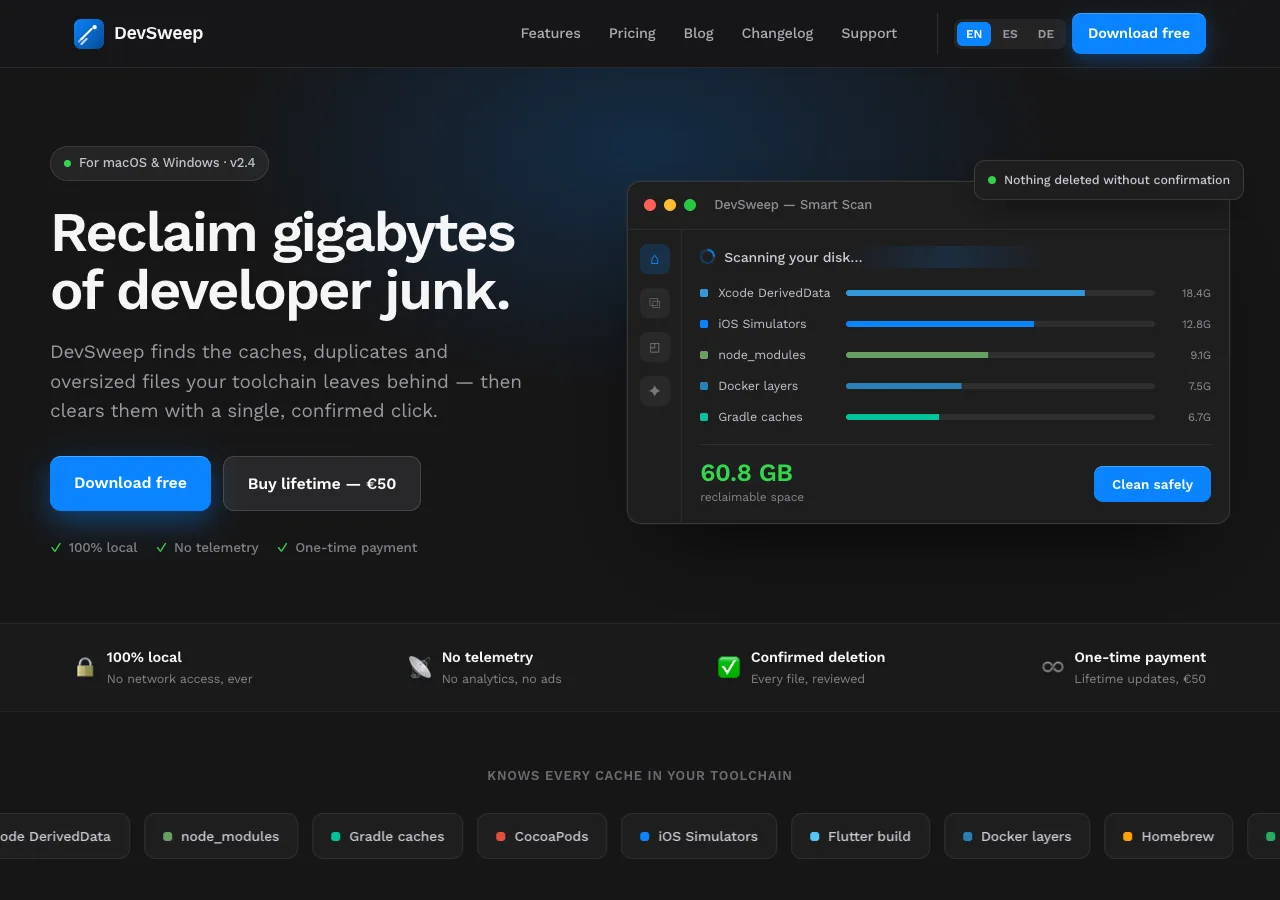Click the layout panel icon in app sidebar
The image size is (1280, 900).
655,347
